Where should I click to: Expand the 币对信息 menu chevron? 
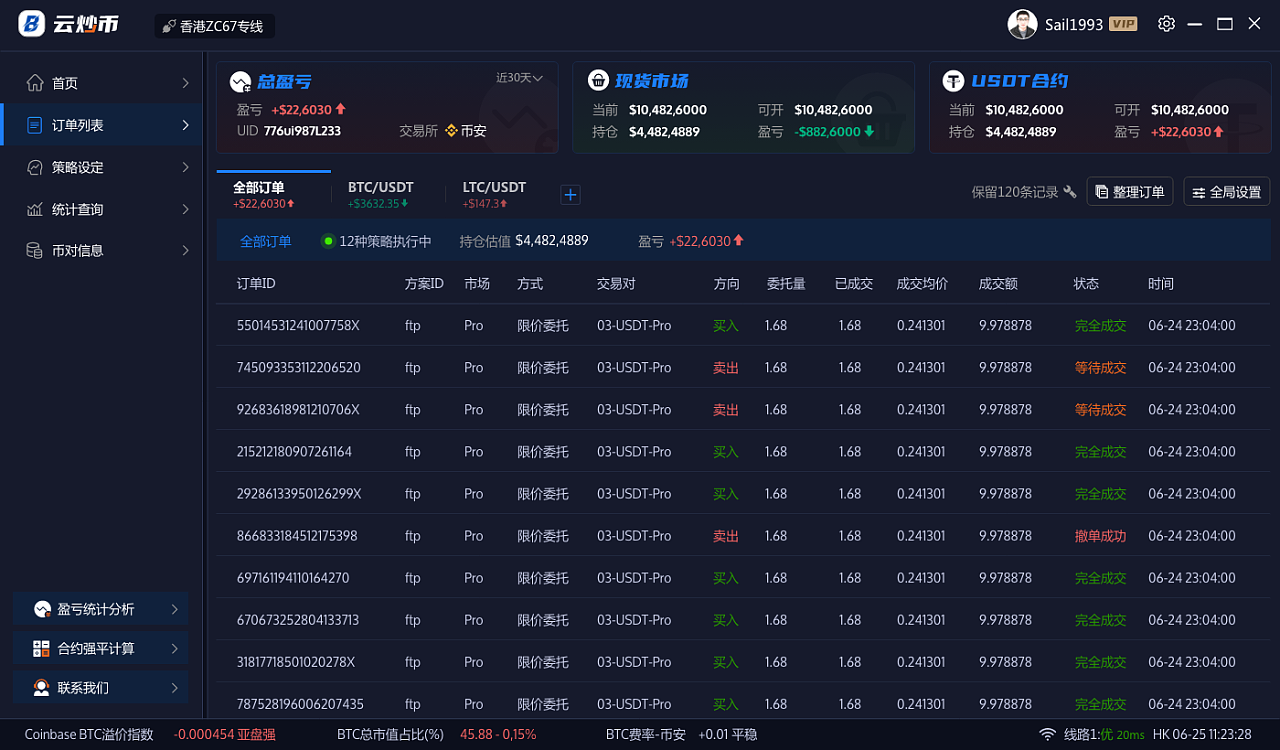[x=186, y=250]
